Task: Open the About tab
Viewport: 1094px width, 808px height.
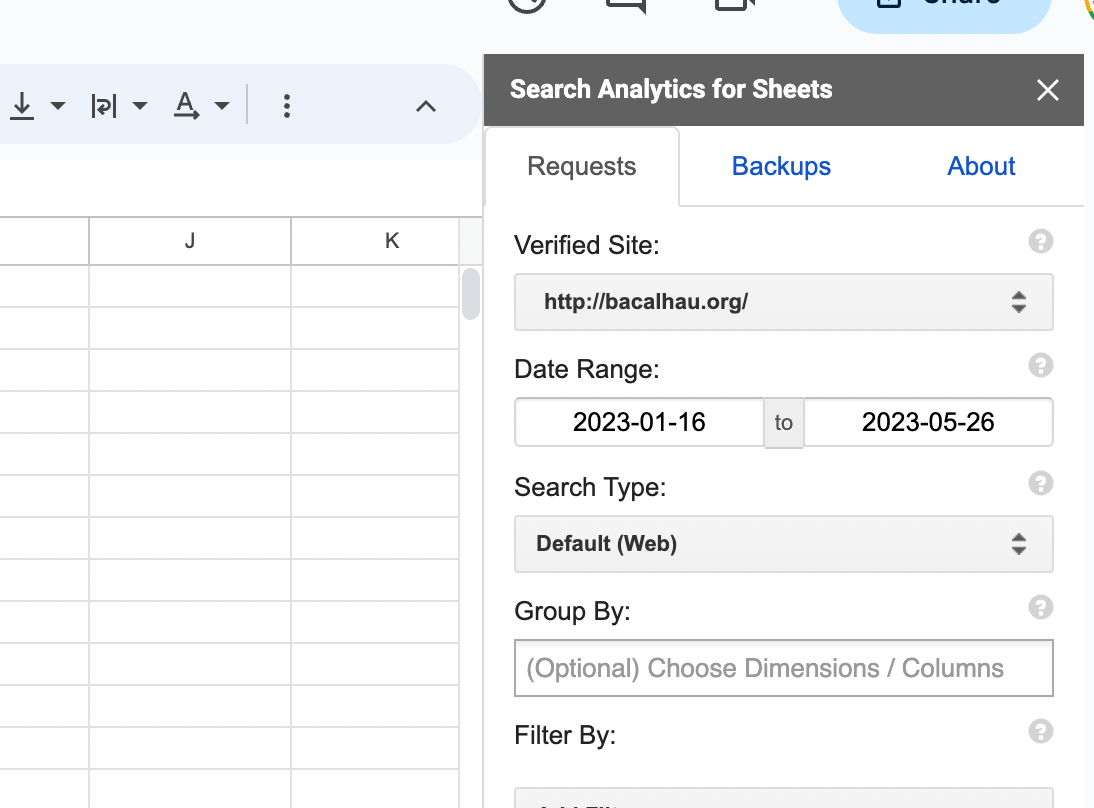Action: pos(980,166)
